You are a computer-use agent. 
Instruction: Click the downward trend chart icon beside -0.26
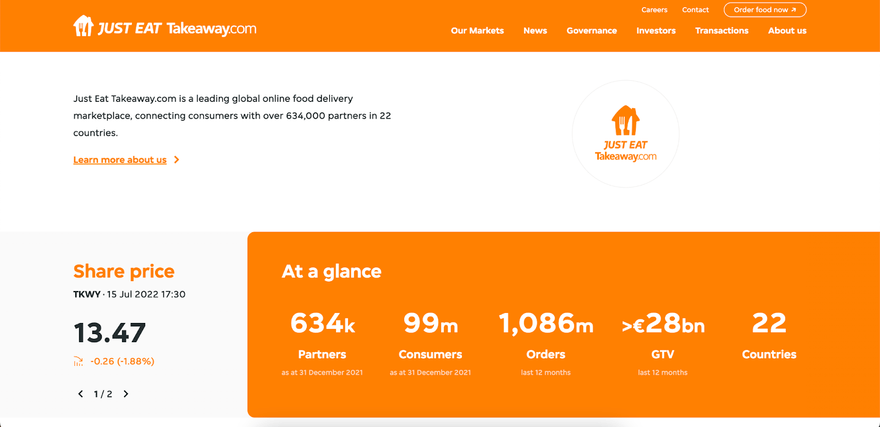tap(78, 361)
